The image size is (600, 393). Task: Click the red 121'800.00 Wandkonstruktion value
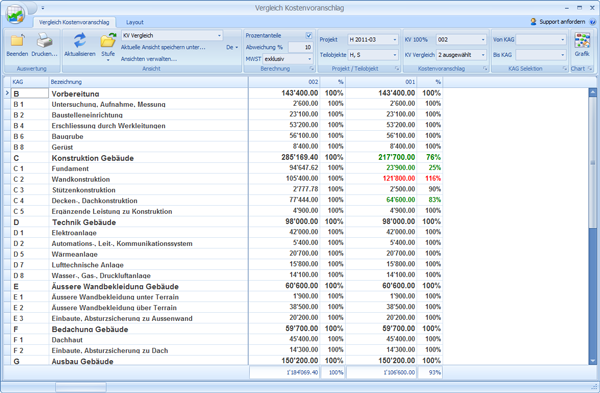pyautogui.click(x=399, y=179)
